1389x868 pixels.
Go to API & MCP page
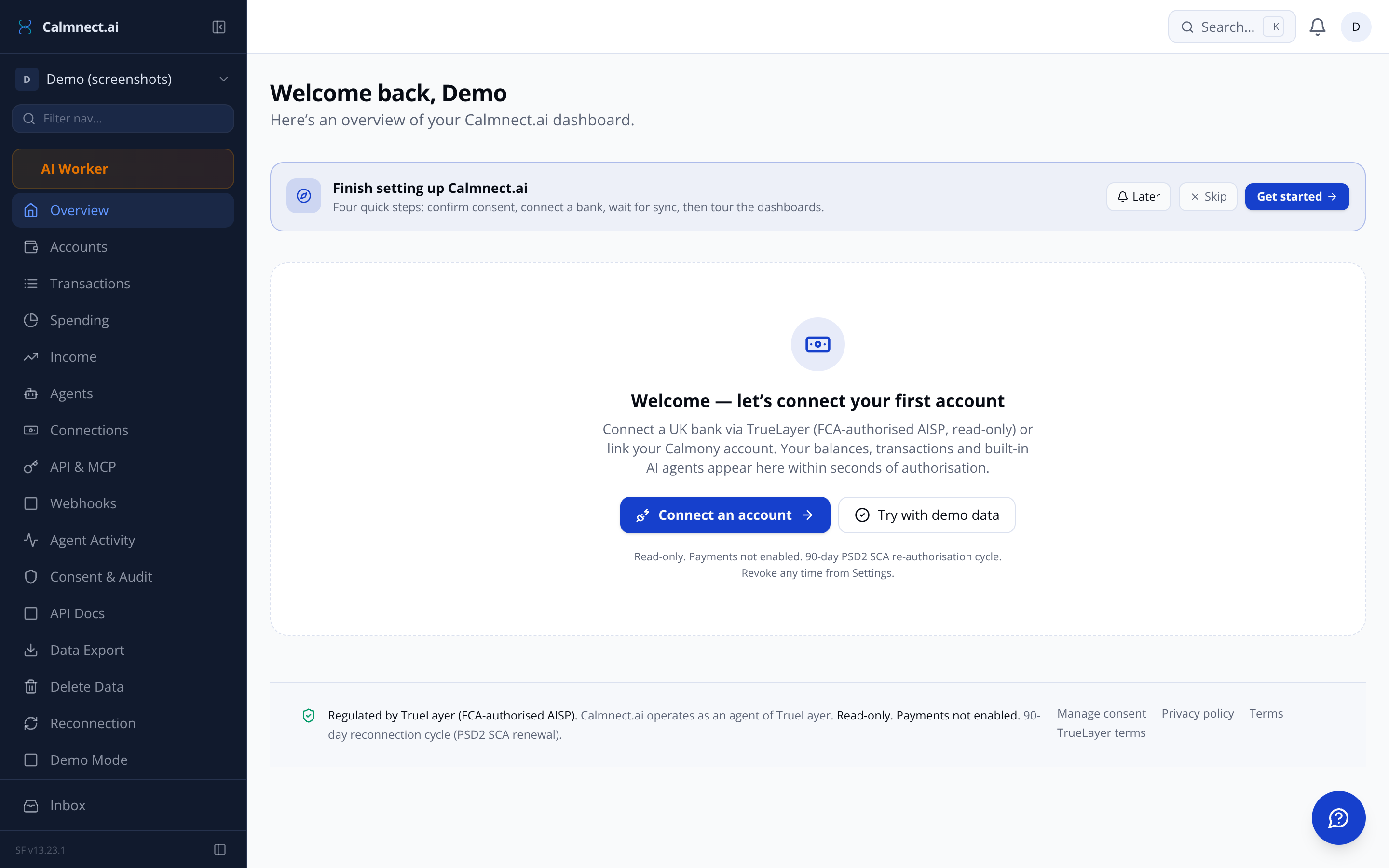[x=123, y=467]
